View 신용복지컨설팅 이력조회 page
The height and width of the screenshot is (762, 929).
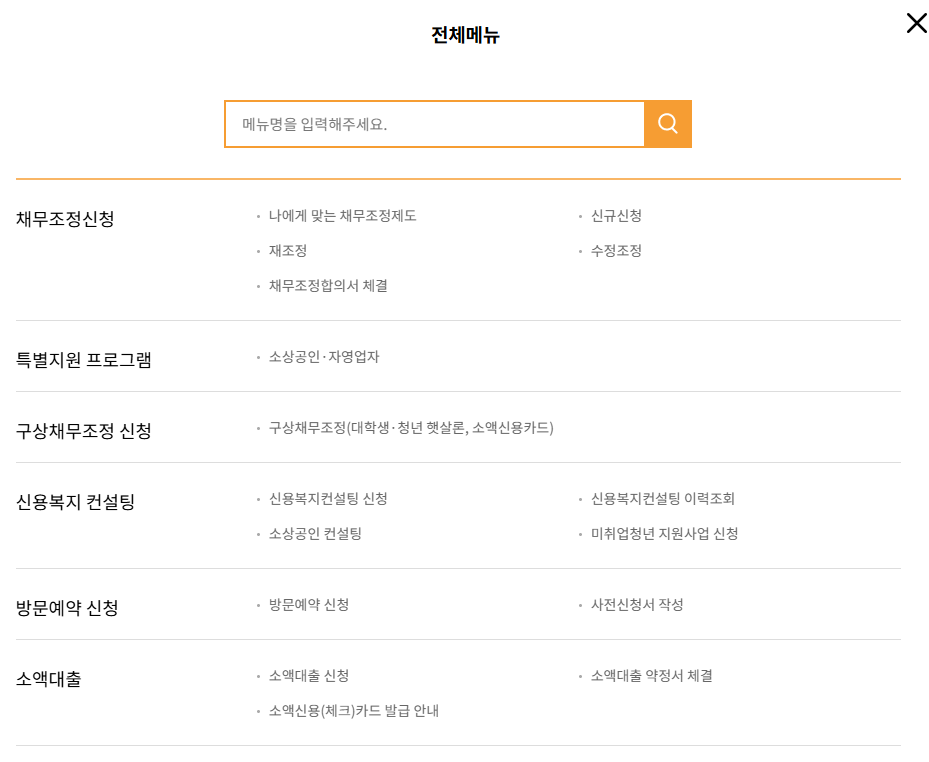[x=663, y=499]
